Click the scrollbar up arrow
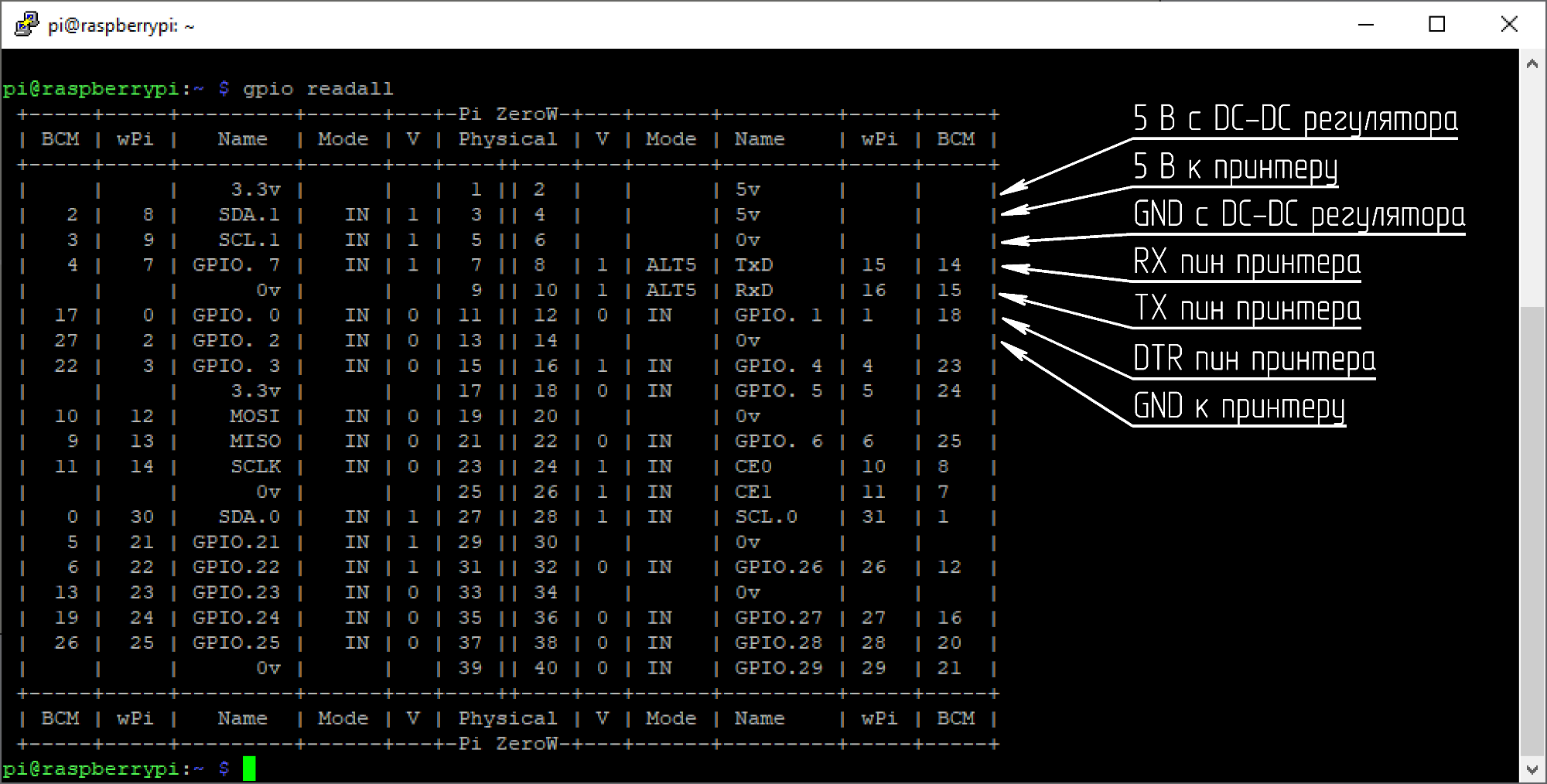The height and width of the screenshot is (784, 1547). click(1532, 64)
